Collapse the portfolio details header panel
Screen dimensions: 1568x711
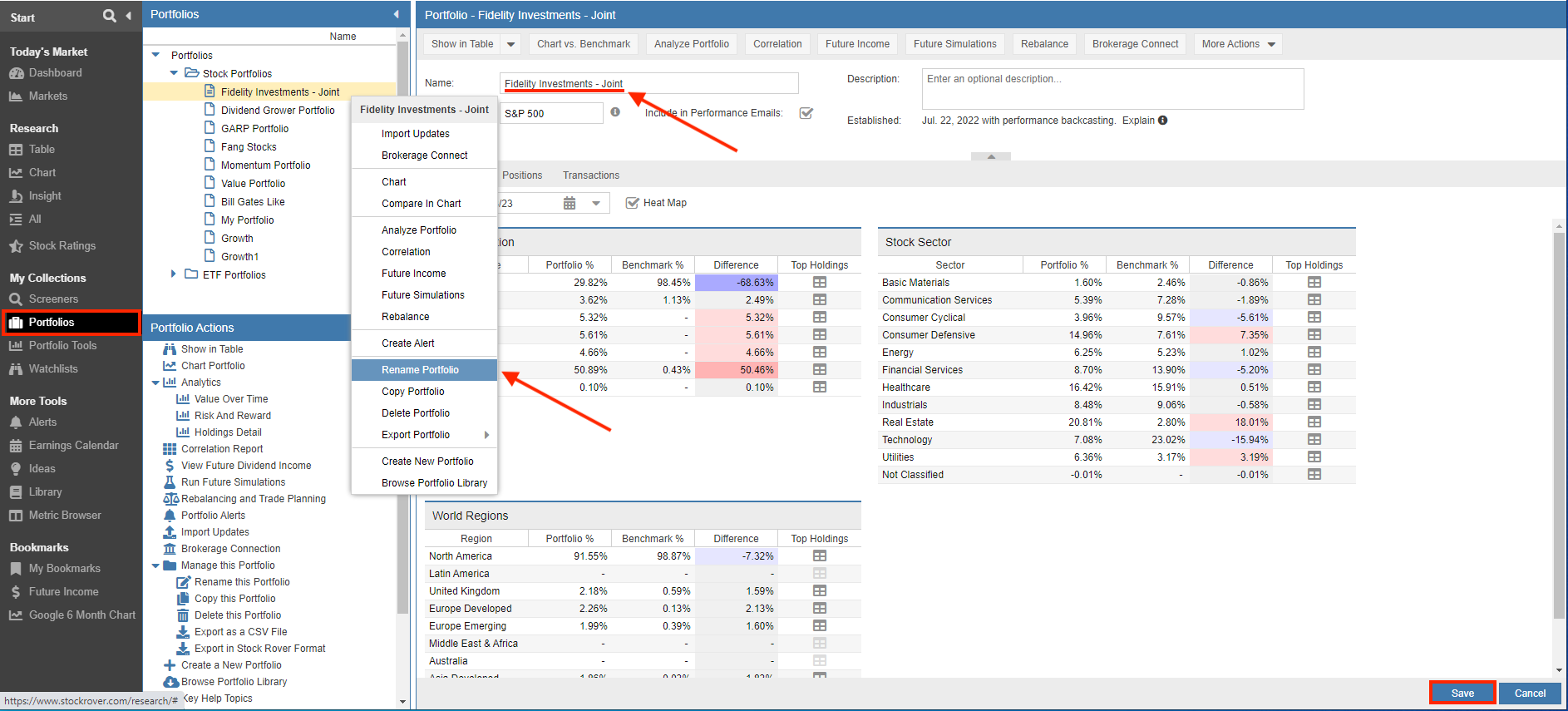coord(991,156)
